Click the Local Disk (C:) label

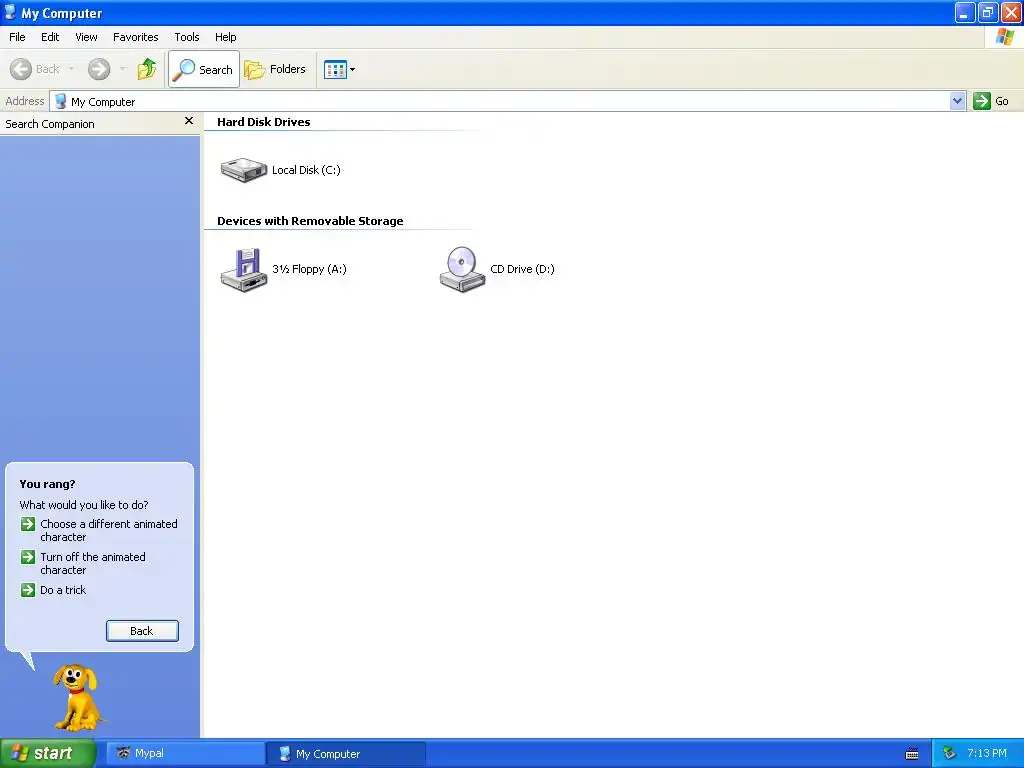click(306, 170)
